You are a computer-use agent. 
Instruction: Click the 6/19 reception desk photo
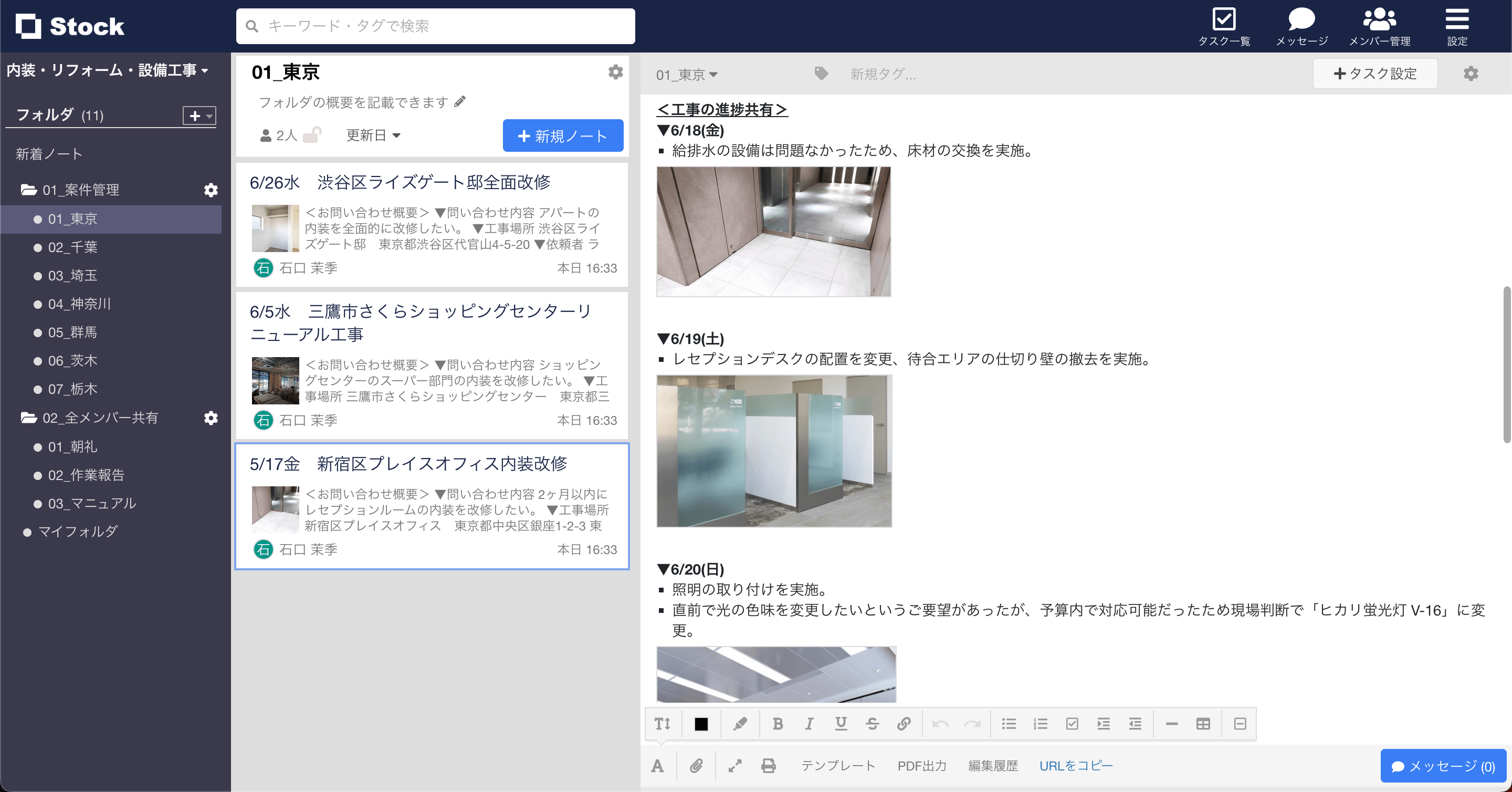(x=774, y=451)
